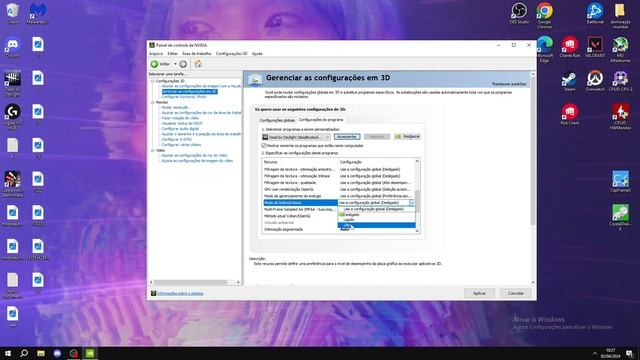Toggle 'Mostrar somente os programas' checkbox
This screenshot has height=360, width=640.
[x=264, y=145]
